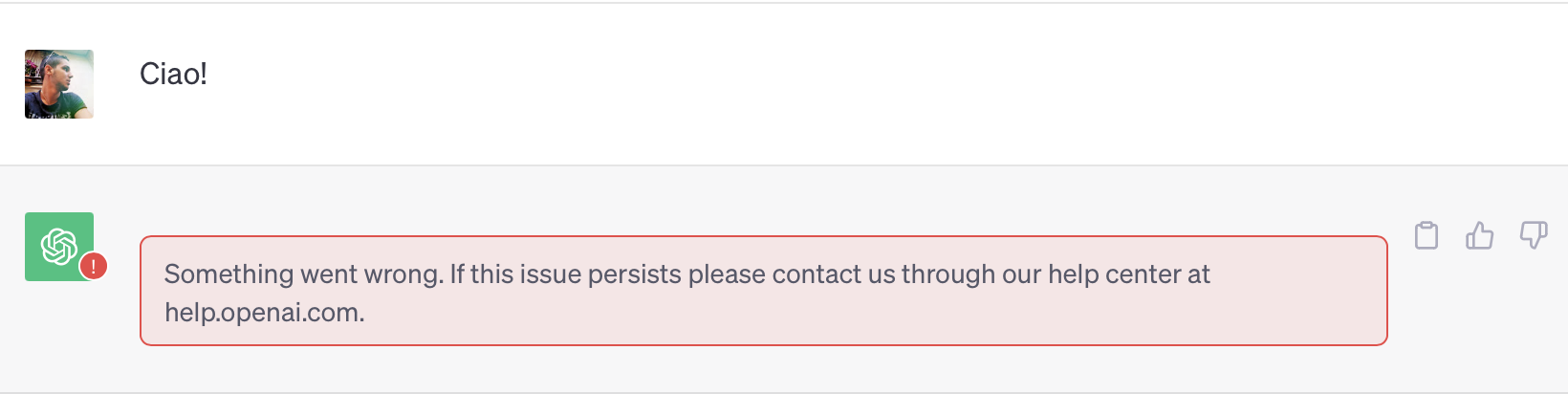Mark the error reply as a bad response
Screen dimensions: 1568x394
tap(1534, 235)
